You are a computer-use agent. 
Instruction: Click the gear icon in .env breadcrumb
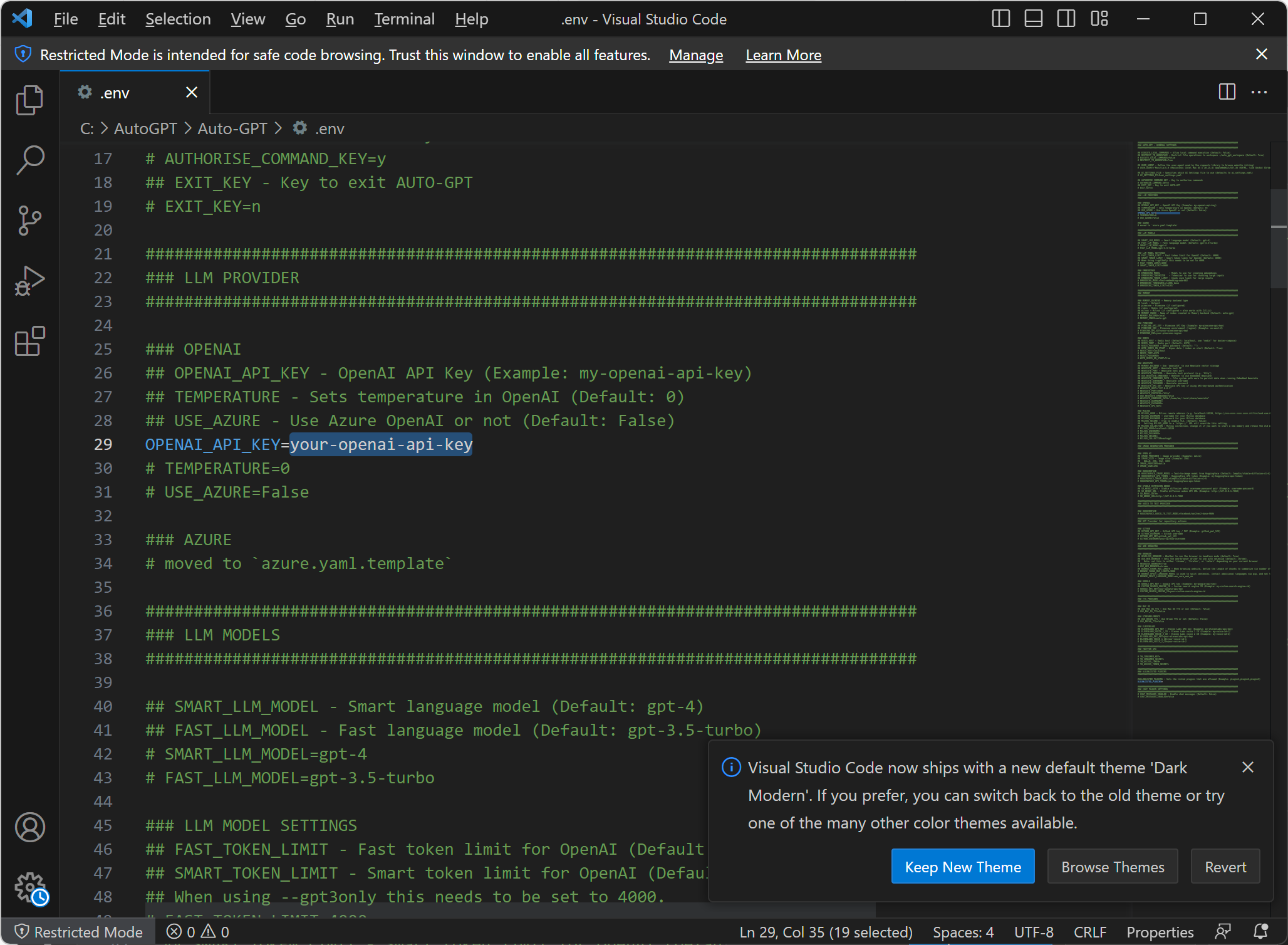pyautogui.click(x=301, y=128)
